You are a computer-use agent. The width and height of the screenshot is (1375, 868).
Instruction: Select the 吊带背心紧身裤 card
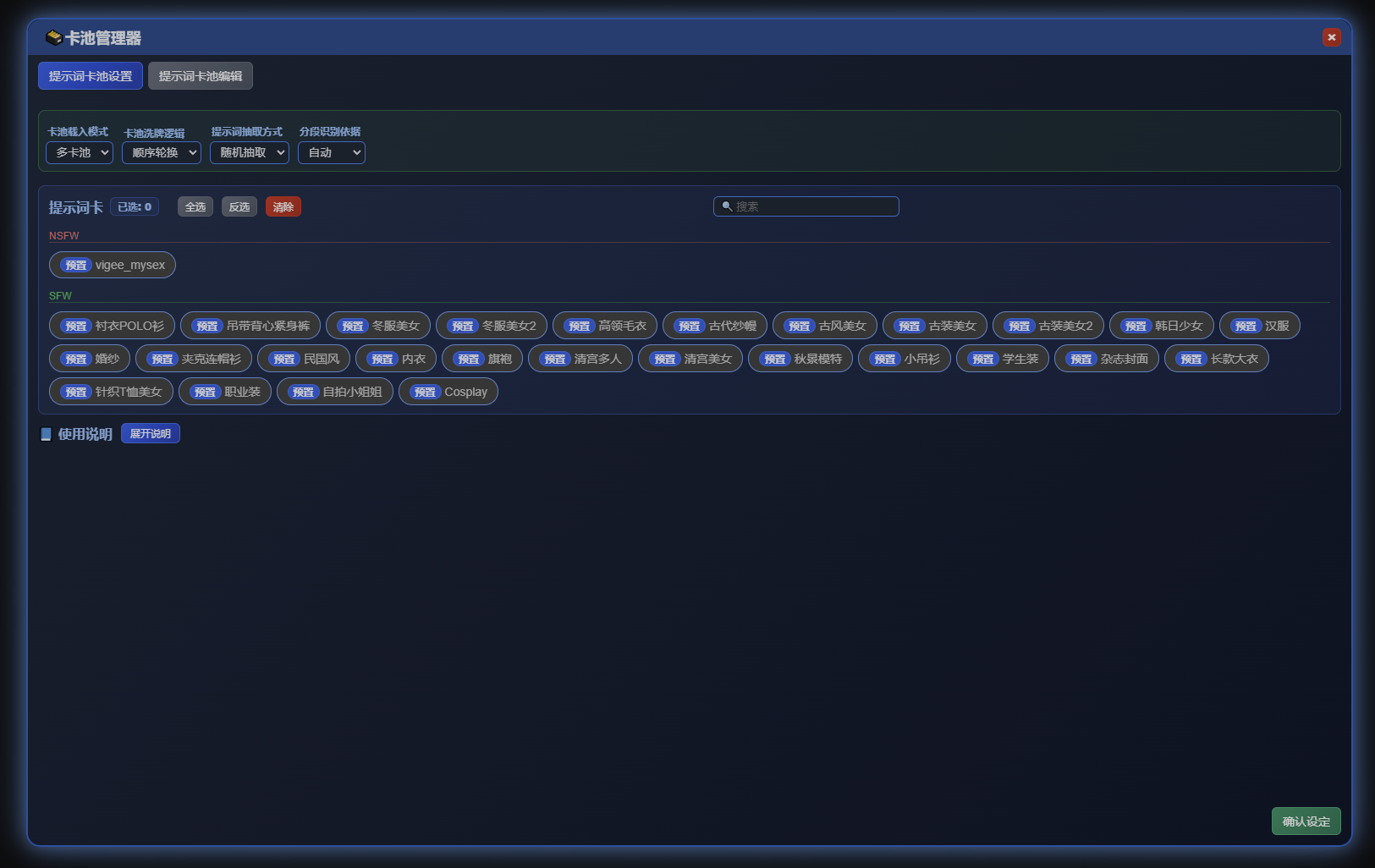click(250, 326)
